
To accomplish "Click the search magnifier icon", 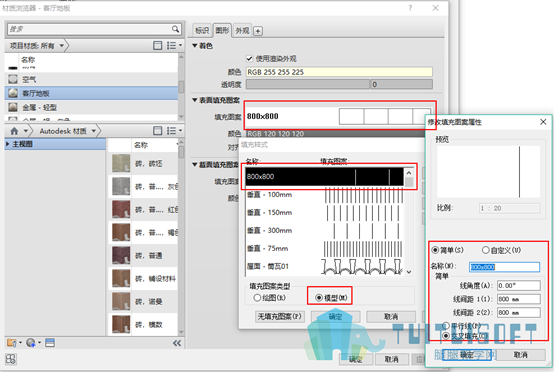I will tap(176, 29).
